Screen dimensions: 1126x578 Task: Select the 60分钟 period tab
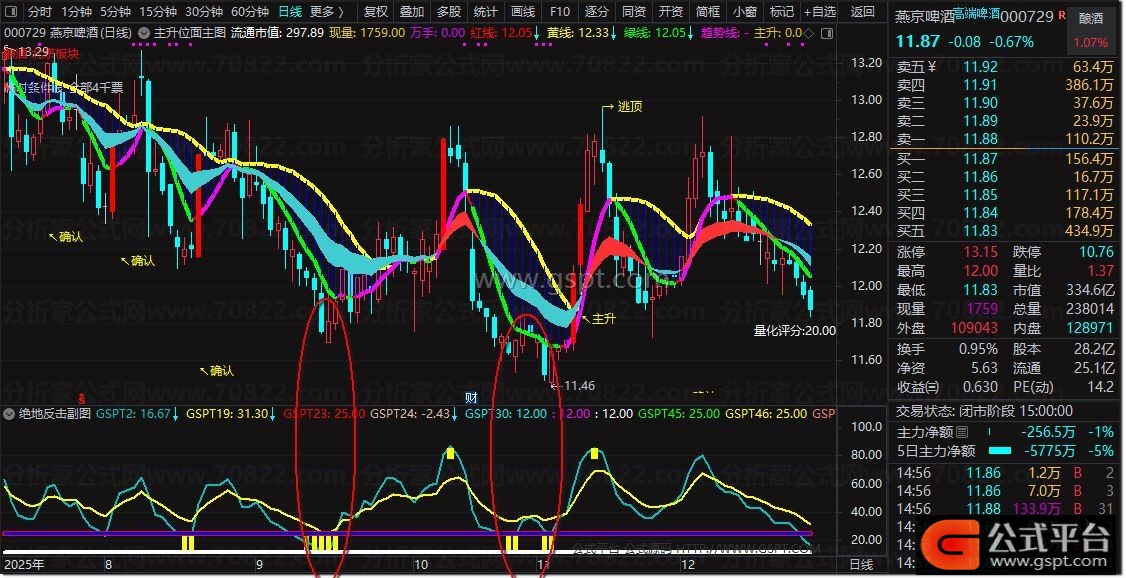click(249, 12)
